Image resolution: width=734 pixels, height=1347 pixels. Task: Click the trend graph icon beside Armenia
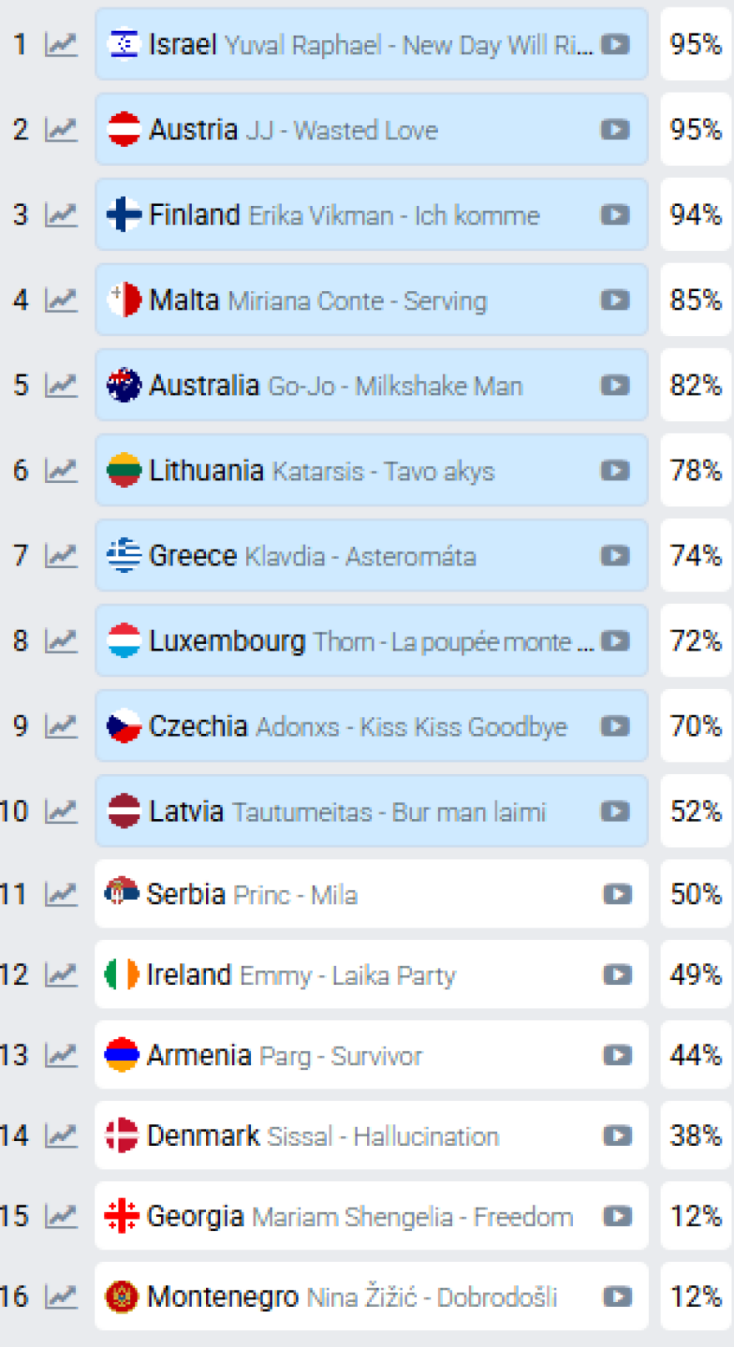point(61,1055)
